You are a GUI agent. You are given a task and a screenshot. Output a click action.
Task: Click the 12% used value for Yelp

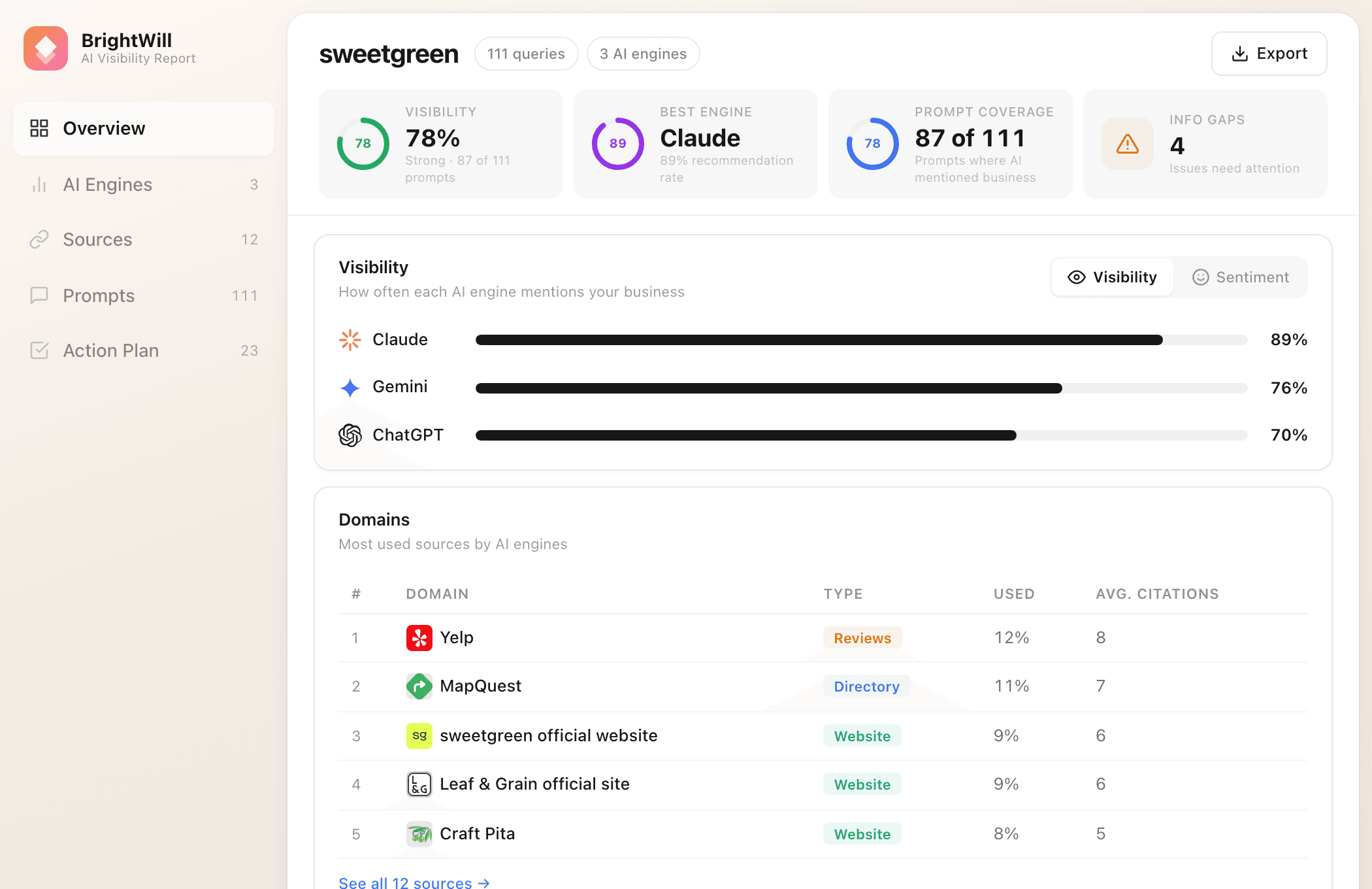(1011, 638)
